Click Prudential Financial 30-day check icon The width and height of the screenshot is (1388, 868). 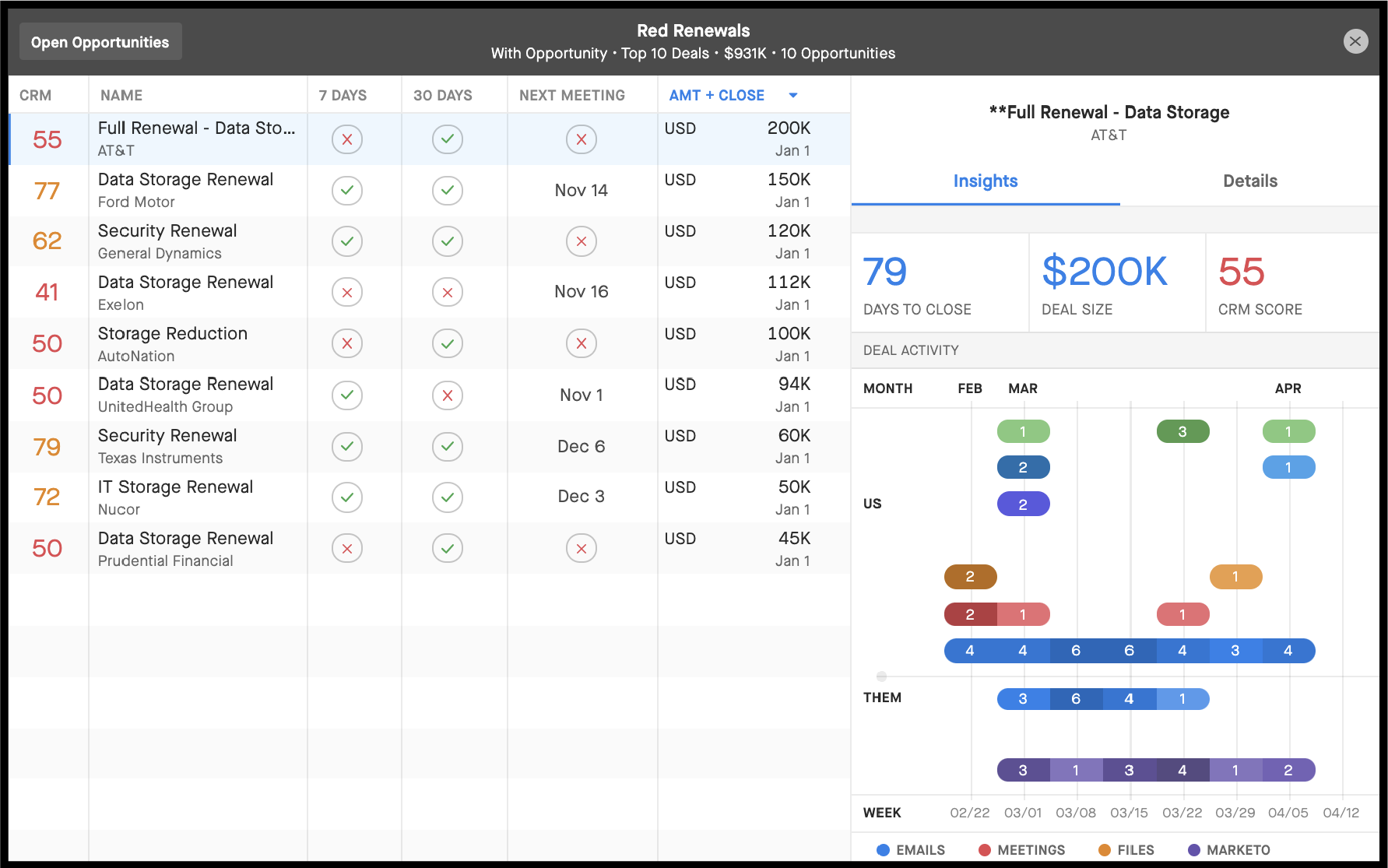[x=448, y=548]
